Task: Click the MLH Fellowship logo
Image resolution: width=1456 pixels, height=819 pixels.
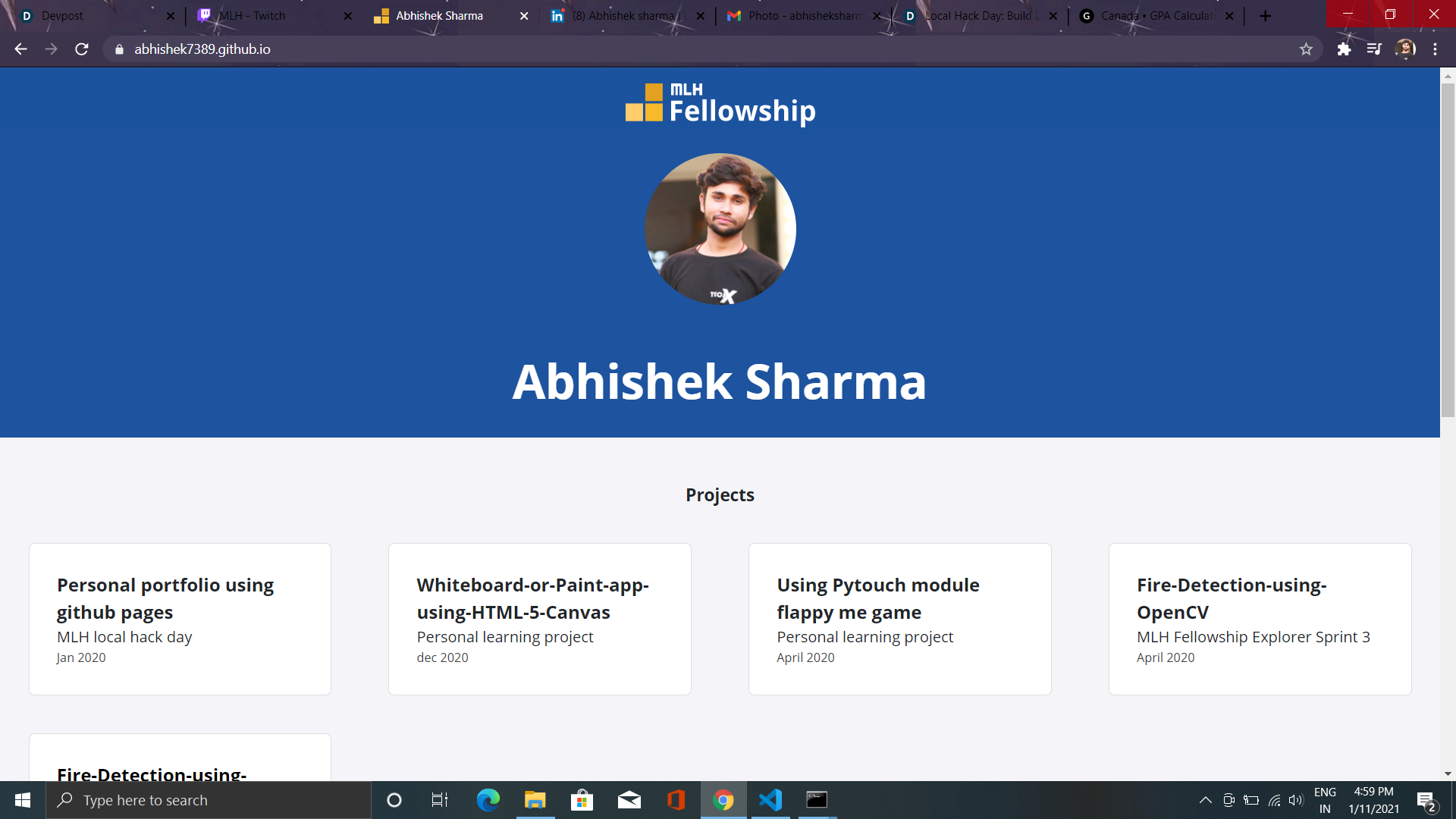Action: [720, 104]
